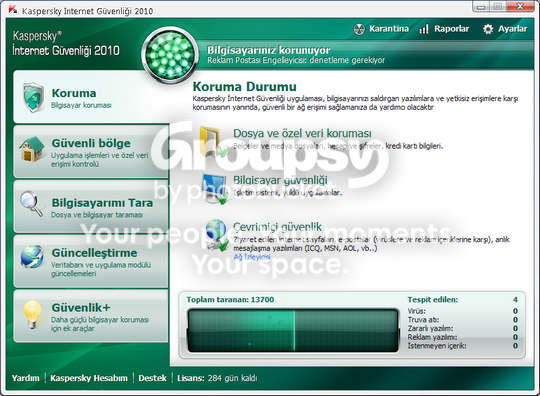
Task: Open the Ayarlar label
Action: [512, 29]
